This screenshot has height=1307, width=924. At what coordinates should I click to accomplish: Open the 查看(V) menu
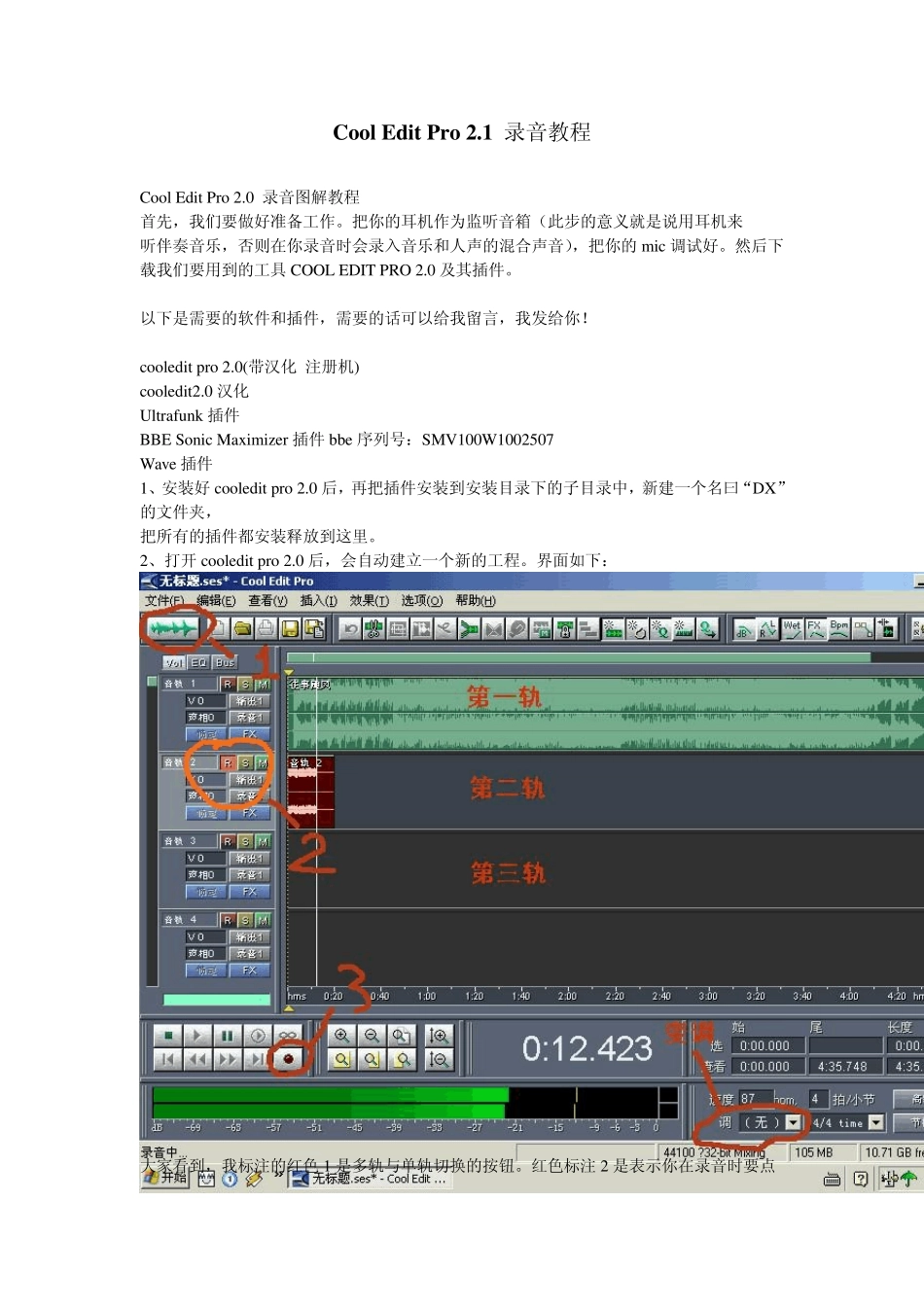tap(267, 601)
